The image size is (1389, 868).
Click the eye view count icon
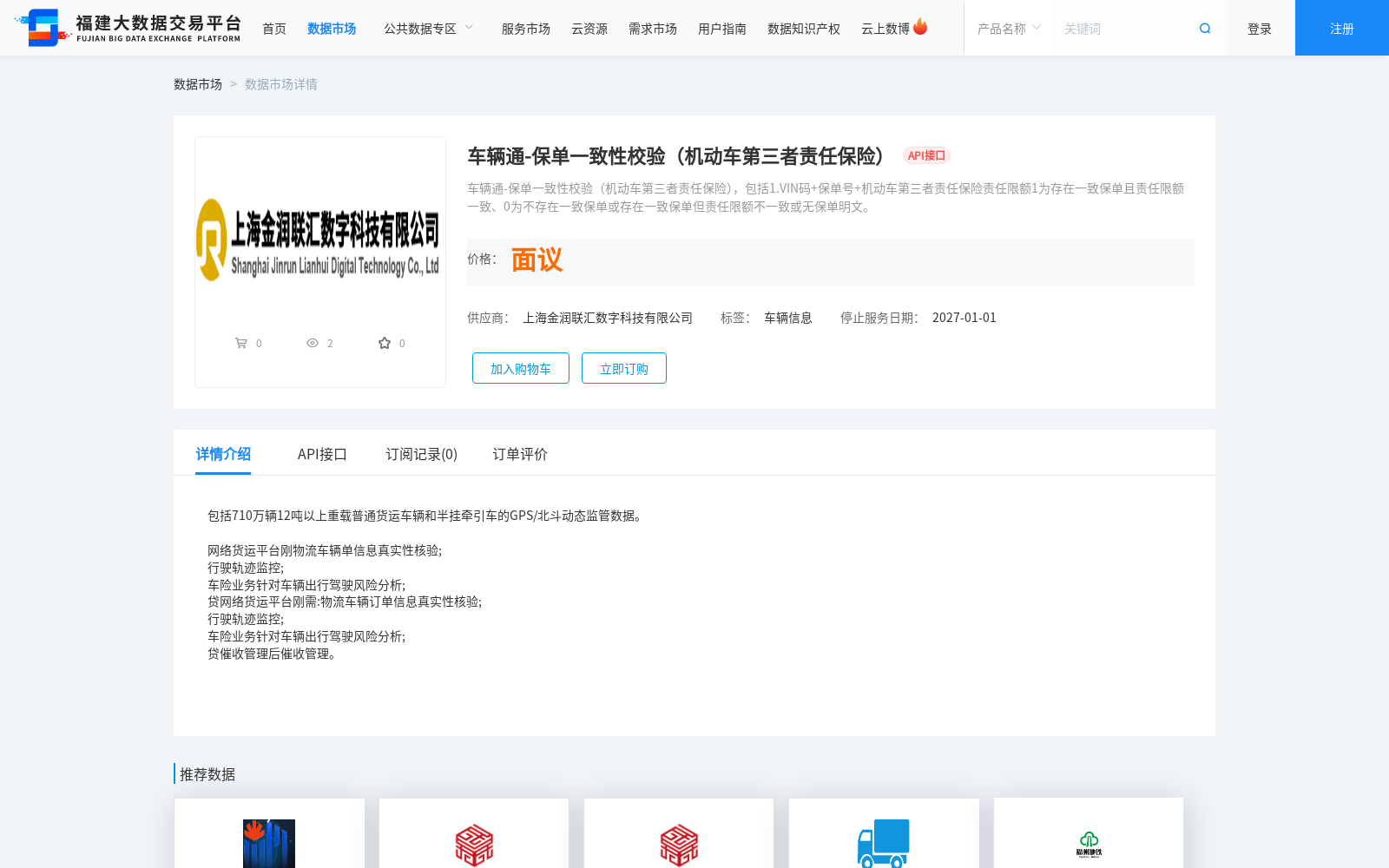click(x=313, y=343)
